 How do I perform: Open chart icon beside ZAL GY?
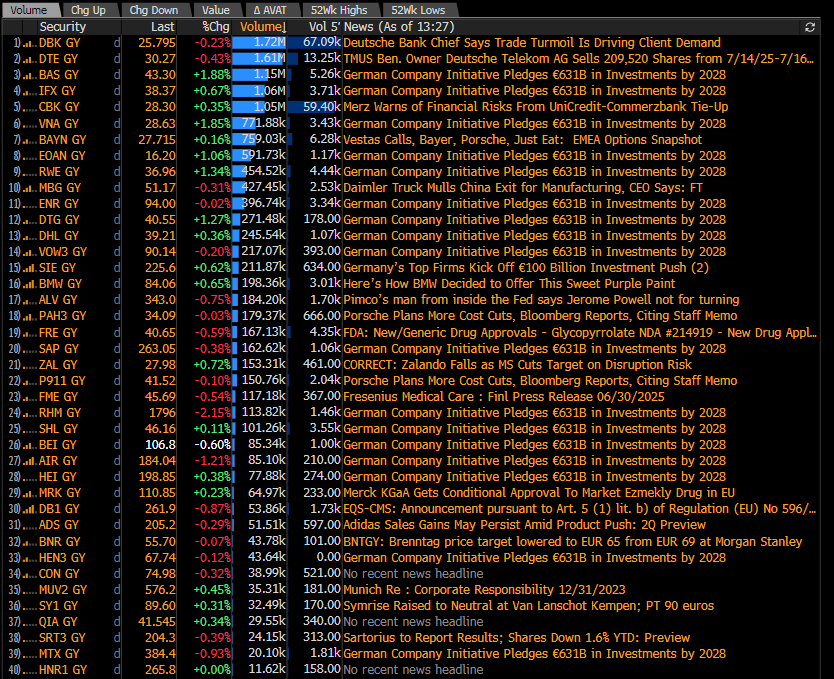click(29, 365)
